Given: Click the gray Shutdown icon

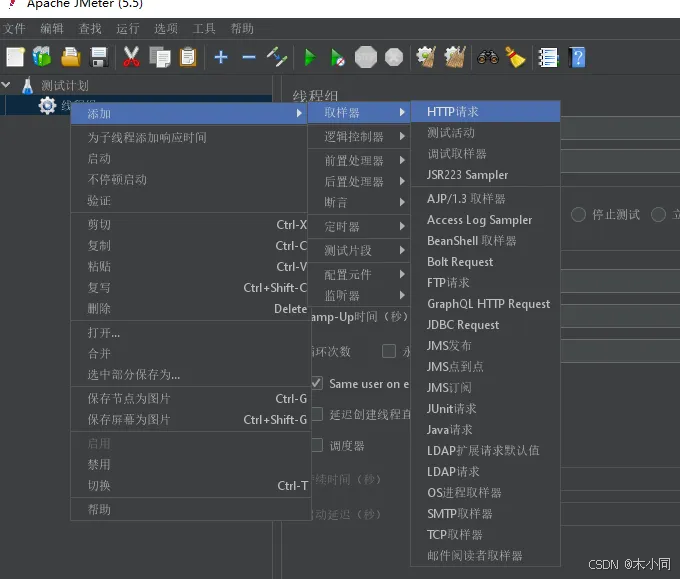Looking at the screenshot, I should [x=394, y=57].
